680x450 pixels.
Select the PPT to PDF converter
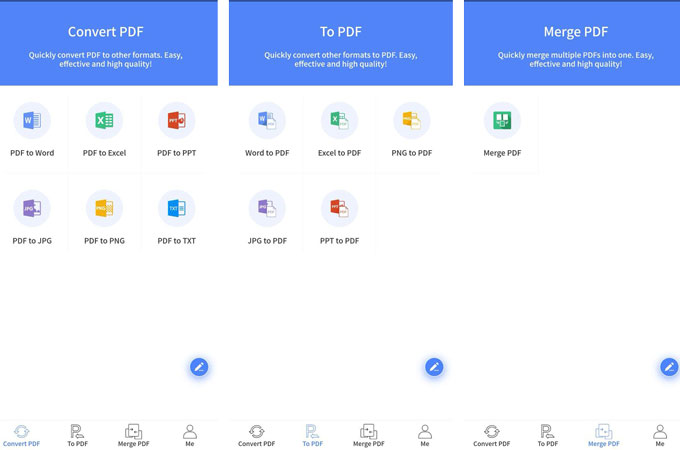click(x=339, y=209)
